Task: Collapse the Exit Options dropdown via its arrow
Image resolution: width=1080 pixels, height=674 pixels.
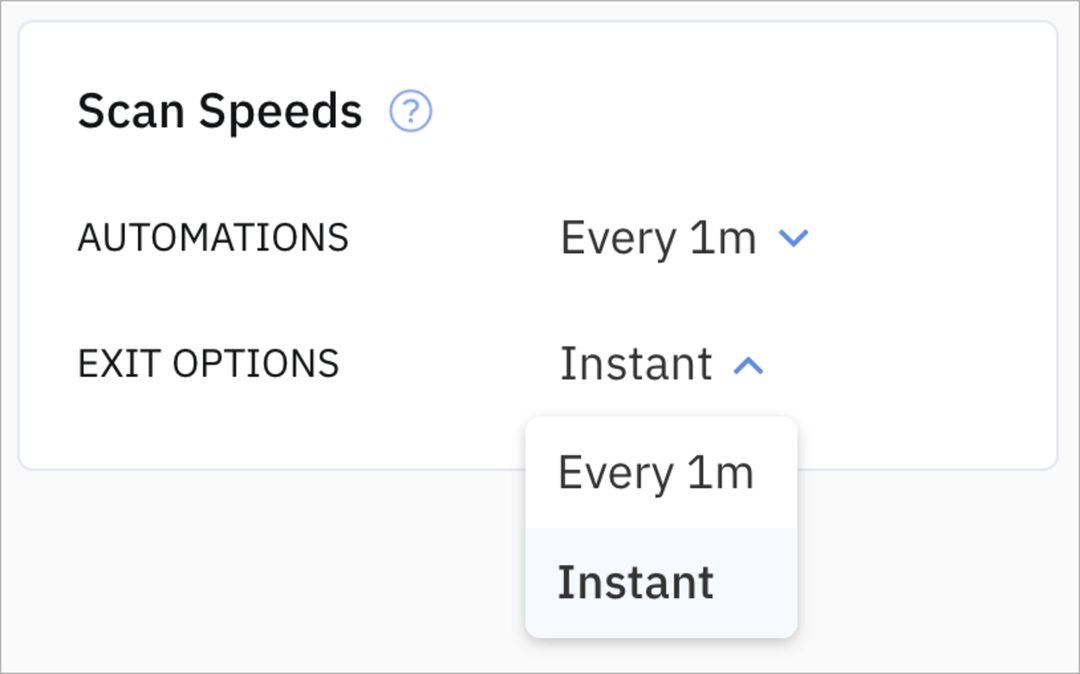Action: click(748, 366)
